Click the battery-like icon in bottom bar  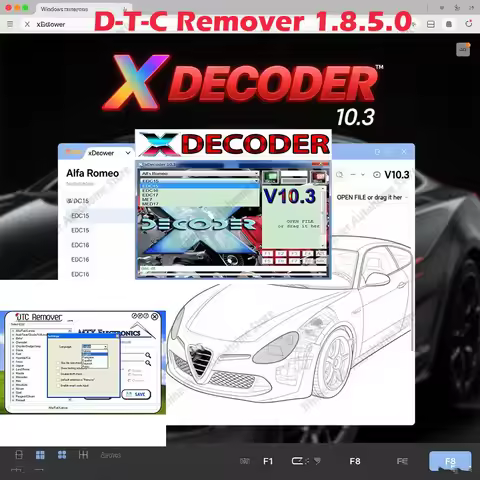pos(297,461)
